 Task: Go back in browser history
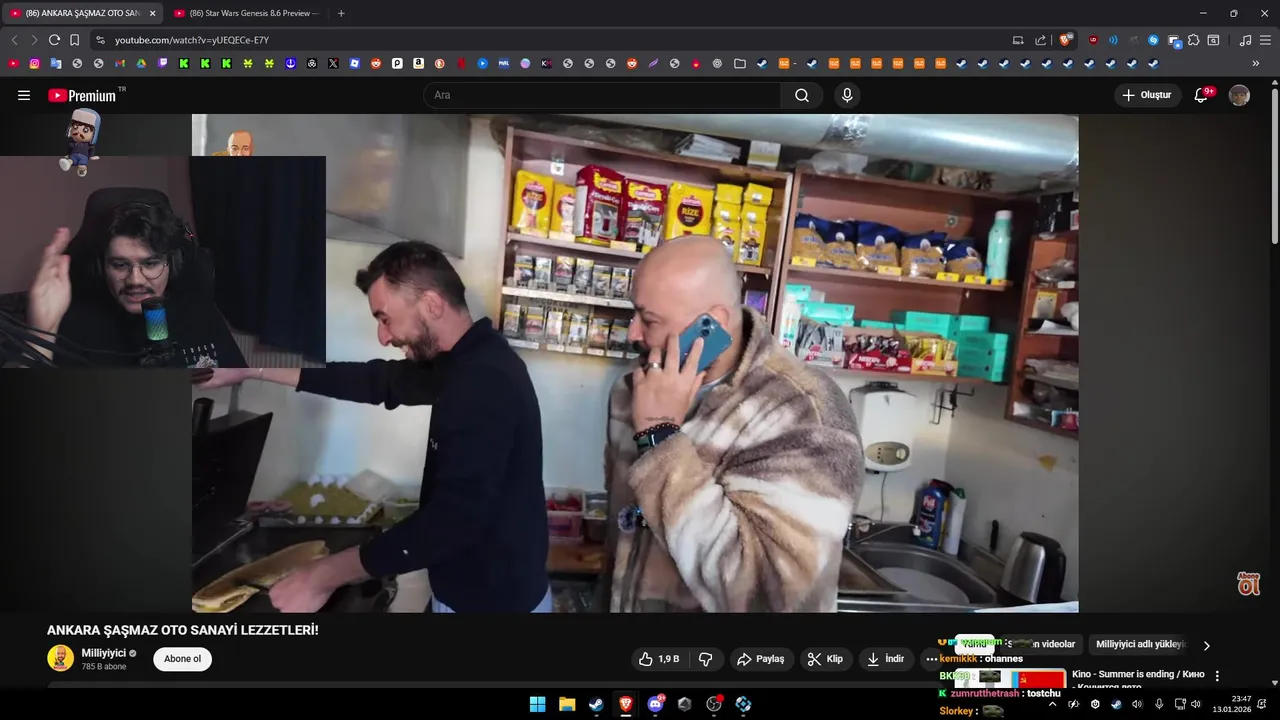(x=14, y=40)
